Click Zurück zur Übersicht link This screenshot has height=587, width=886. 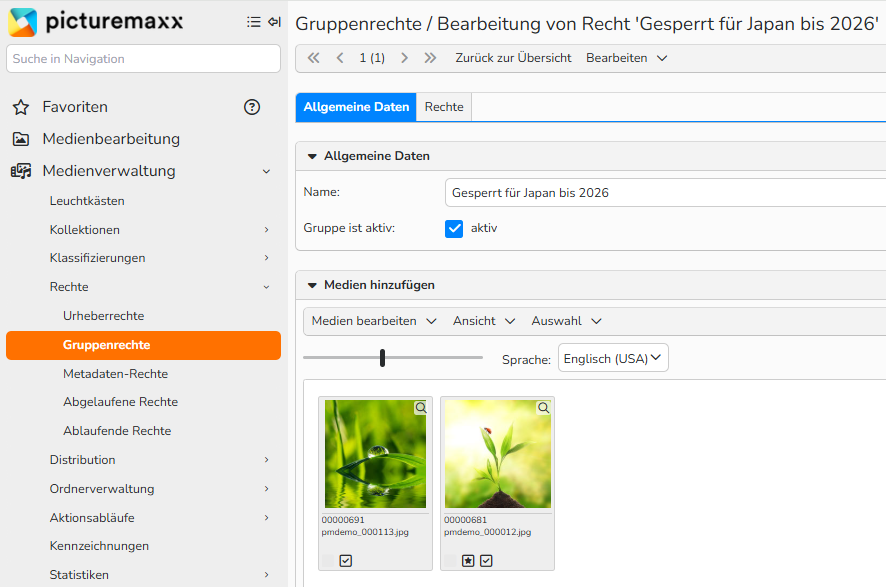tap(513, 58)
